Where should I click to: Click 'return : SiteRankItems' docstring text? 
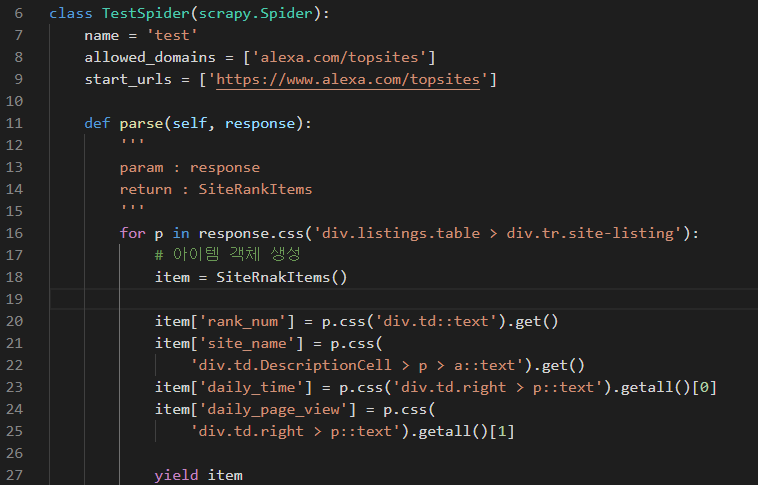[x=216, y=189]
